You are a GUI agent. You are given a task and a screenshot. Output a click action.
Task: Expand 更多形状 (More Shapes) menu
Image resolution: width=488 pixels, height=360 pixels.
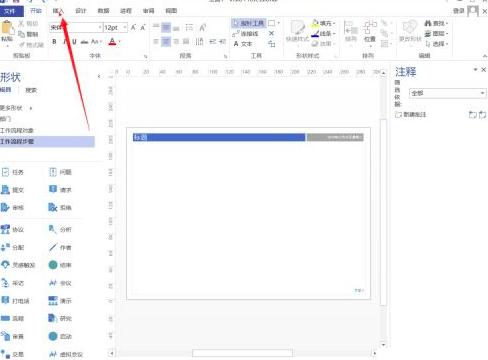(16, 108)
